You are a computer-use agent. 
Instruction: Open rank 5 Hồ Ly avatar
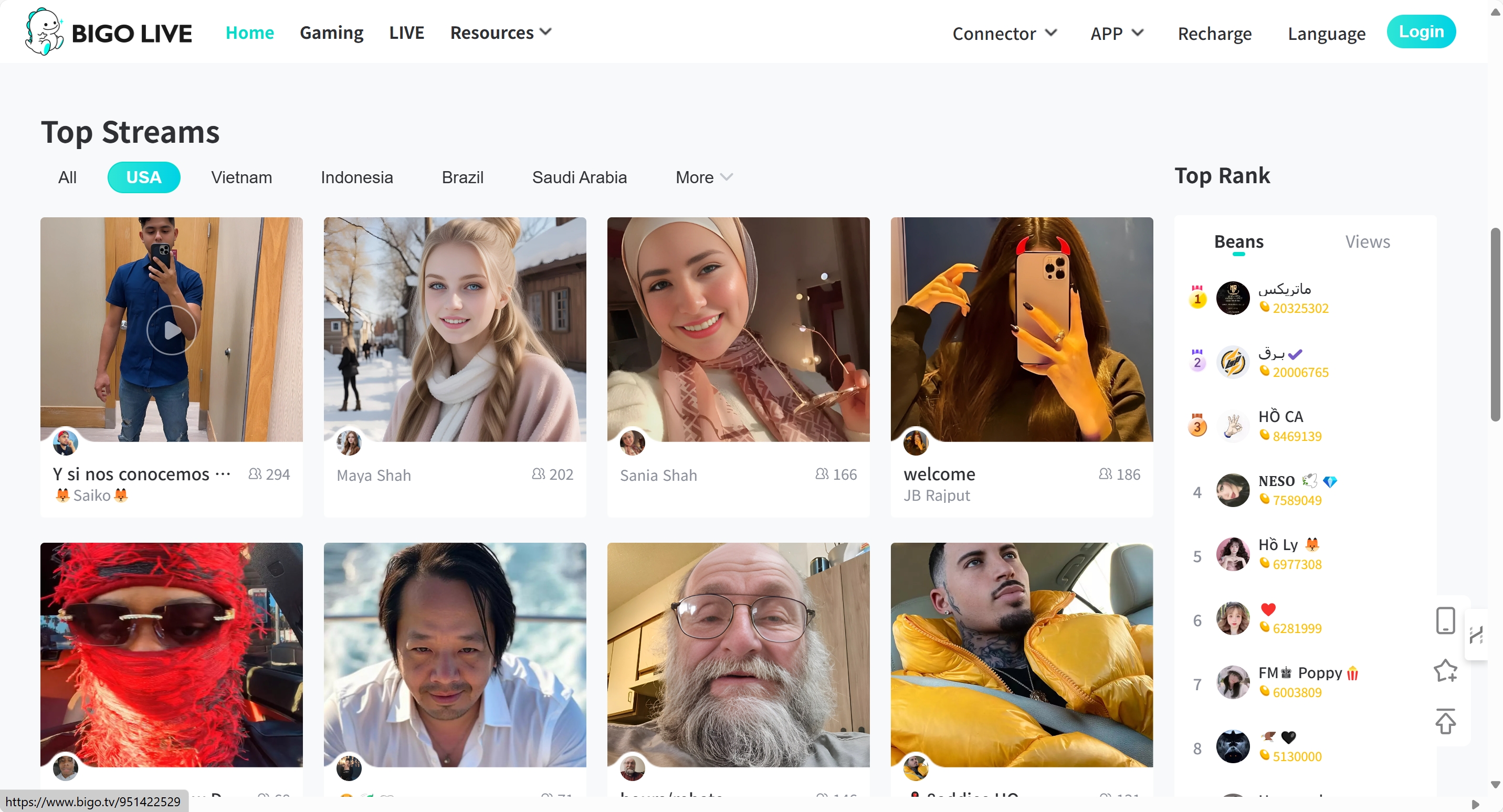(1233, 554)
